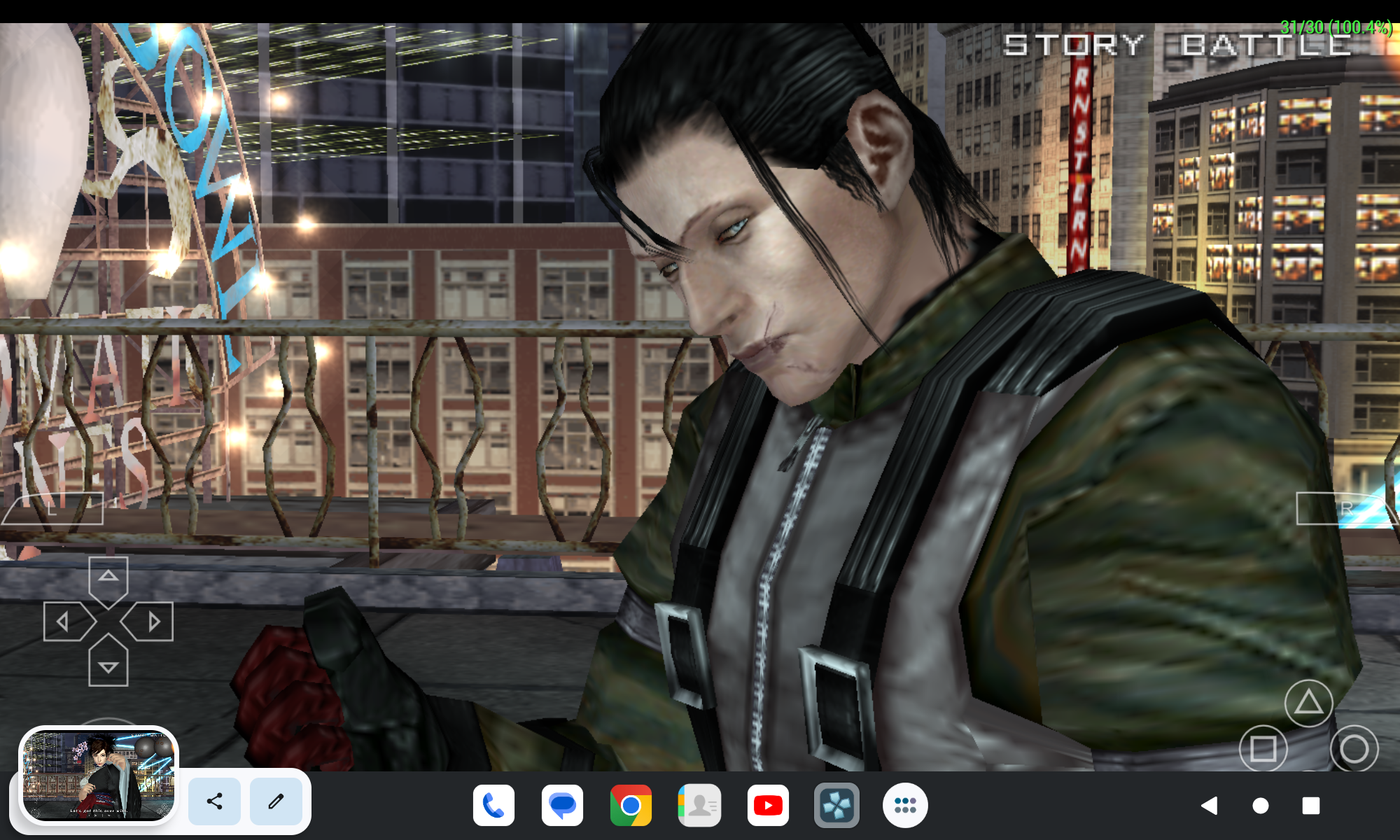This screenshot has width=1400, height=840.
Task: Launch YouTube from the taskbar
Action: tap(768, 806)
